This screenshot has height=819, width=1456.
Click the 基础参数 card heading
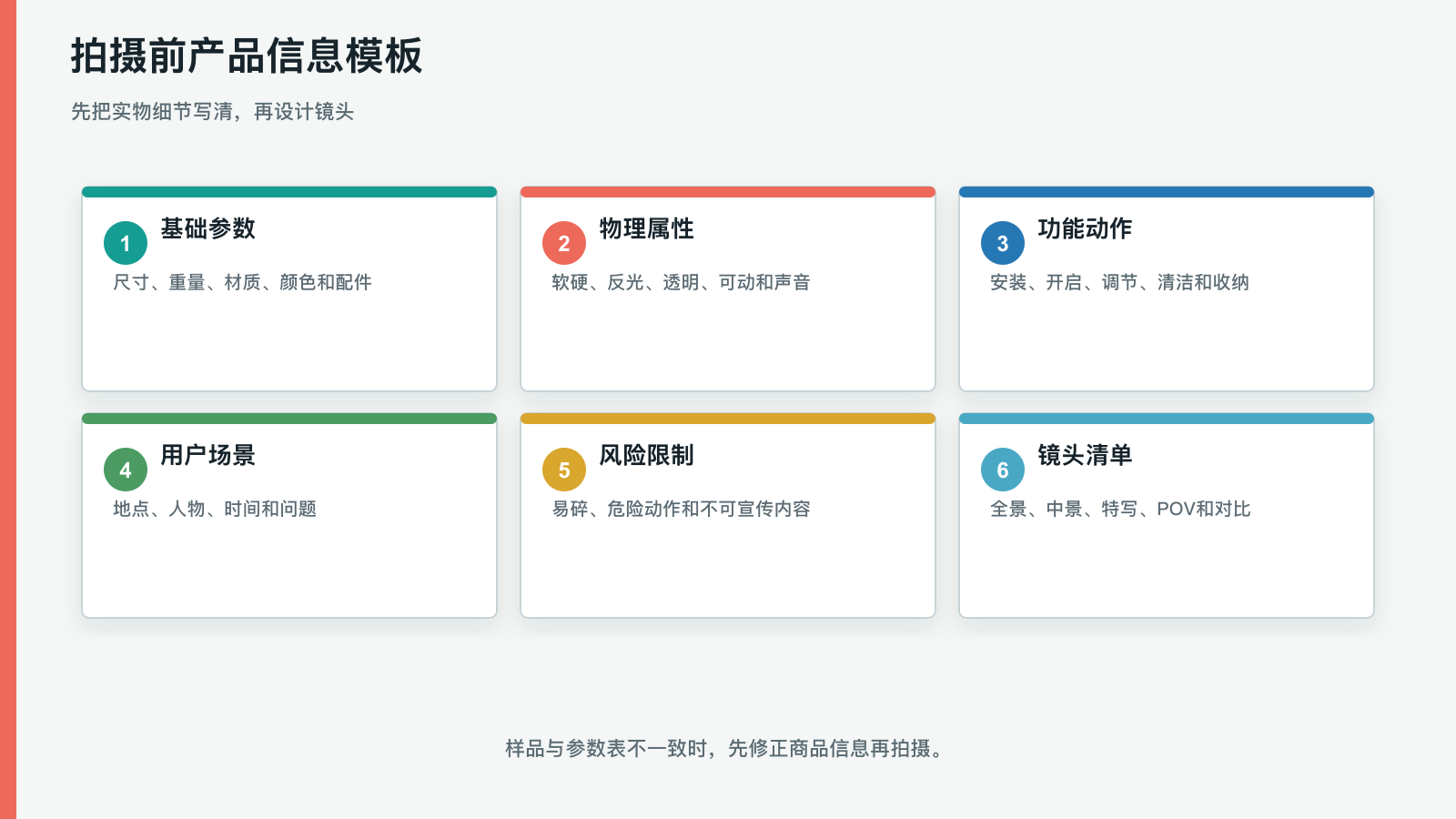[207, 228]
